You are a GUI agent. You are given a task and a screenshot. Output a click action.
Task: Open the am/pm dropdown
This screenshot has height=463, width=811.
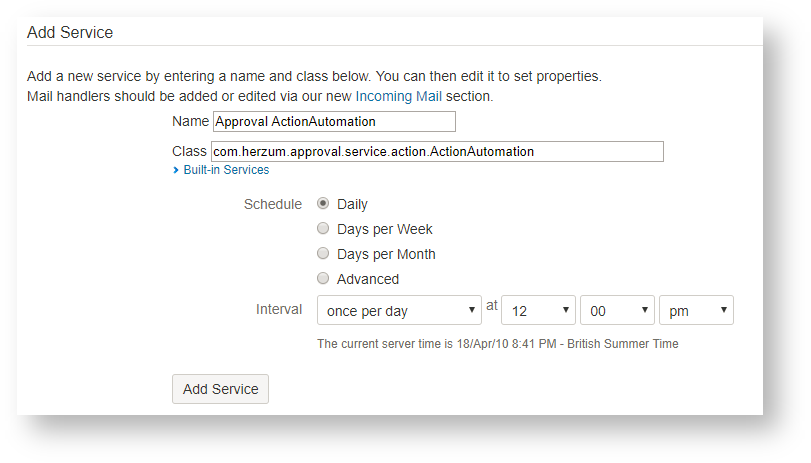[x=696, y=311]
